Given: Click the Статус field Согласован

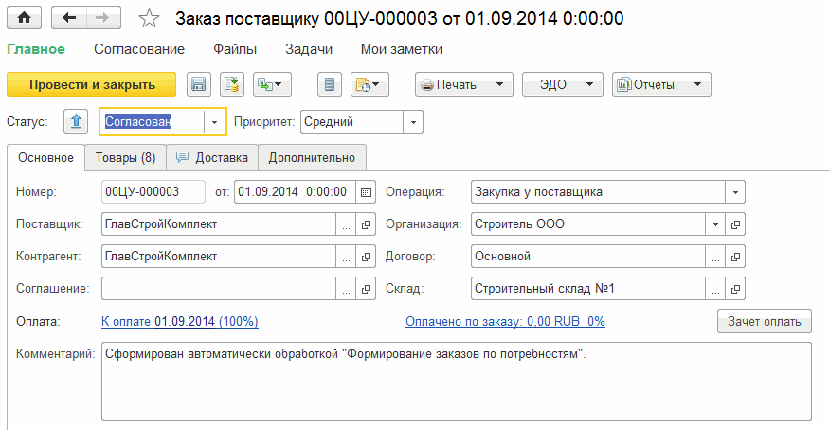Looking at the screenshot, I should (x=152, y=122).
